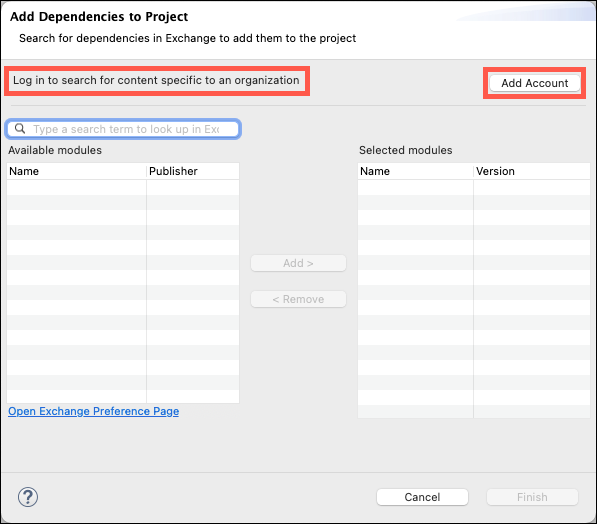
Task: Sort available modules by Name column
Action: click(x=77, y=171)
